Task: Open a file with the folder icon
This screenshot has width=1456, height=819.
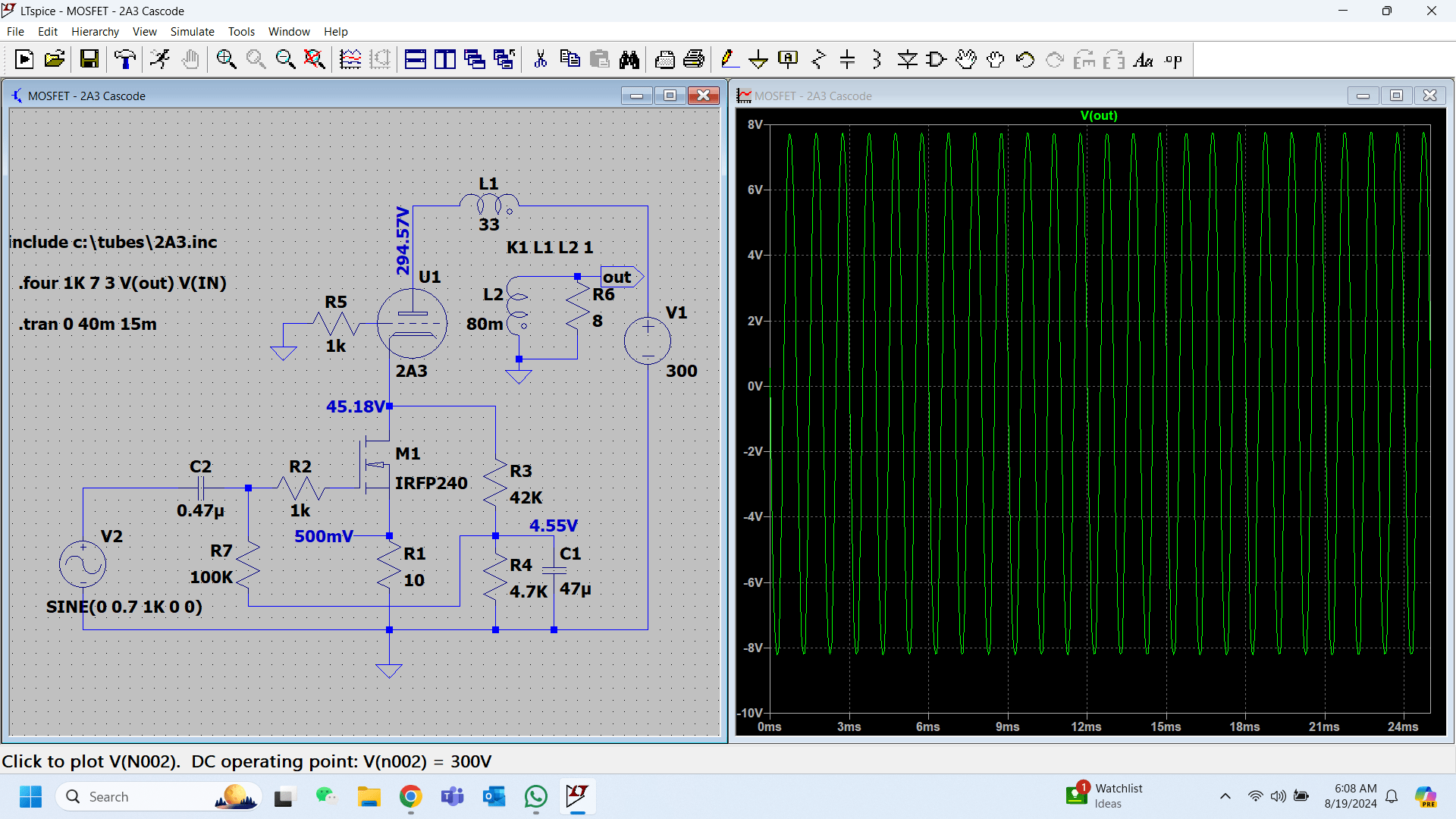Action: click(x=54, y=59)
